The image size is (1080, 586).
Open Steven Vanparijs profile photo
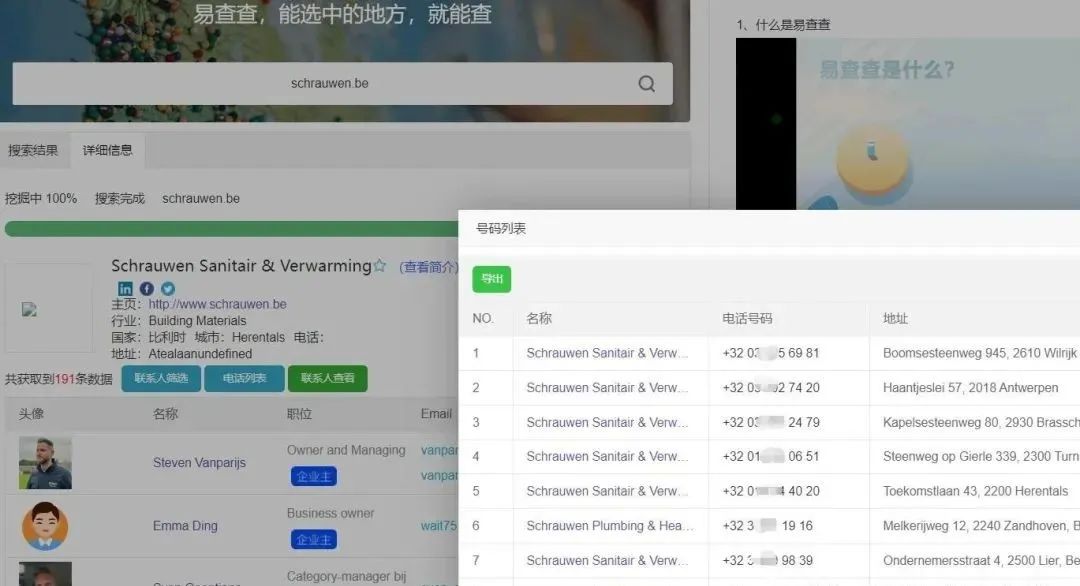pyautogui.click(x=45, y=463)
